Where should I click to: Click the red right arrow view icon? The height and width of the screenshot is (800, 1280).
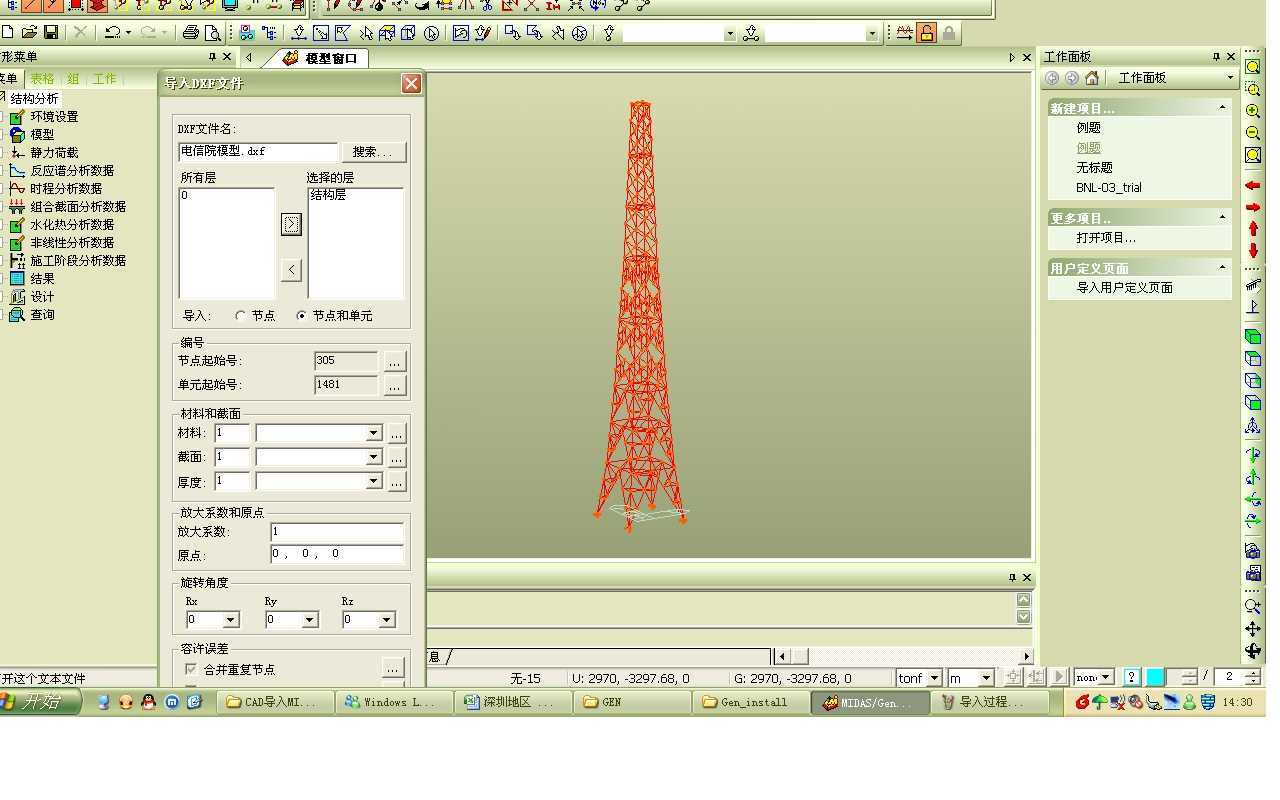coord(1253,208)
